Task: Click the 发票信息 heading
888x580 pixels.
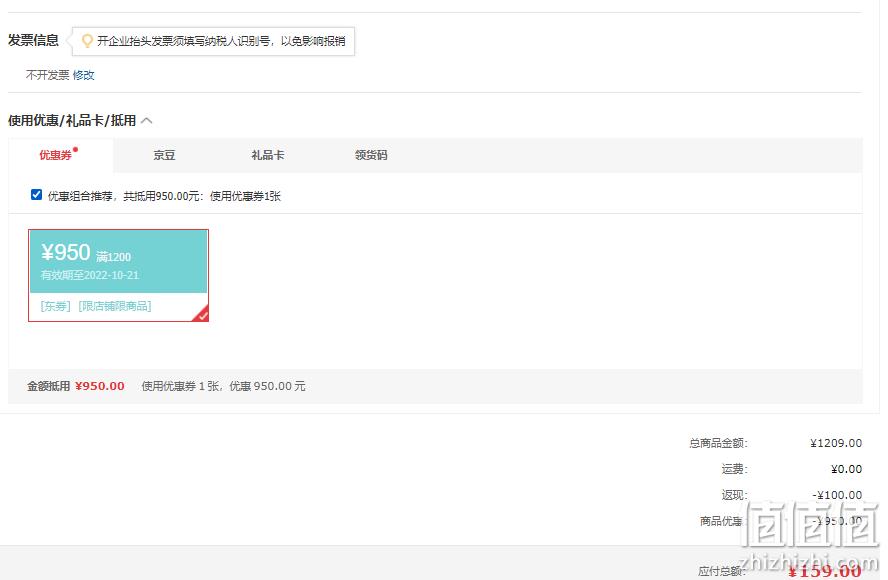Action: (x=33, y=40)
